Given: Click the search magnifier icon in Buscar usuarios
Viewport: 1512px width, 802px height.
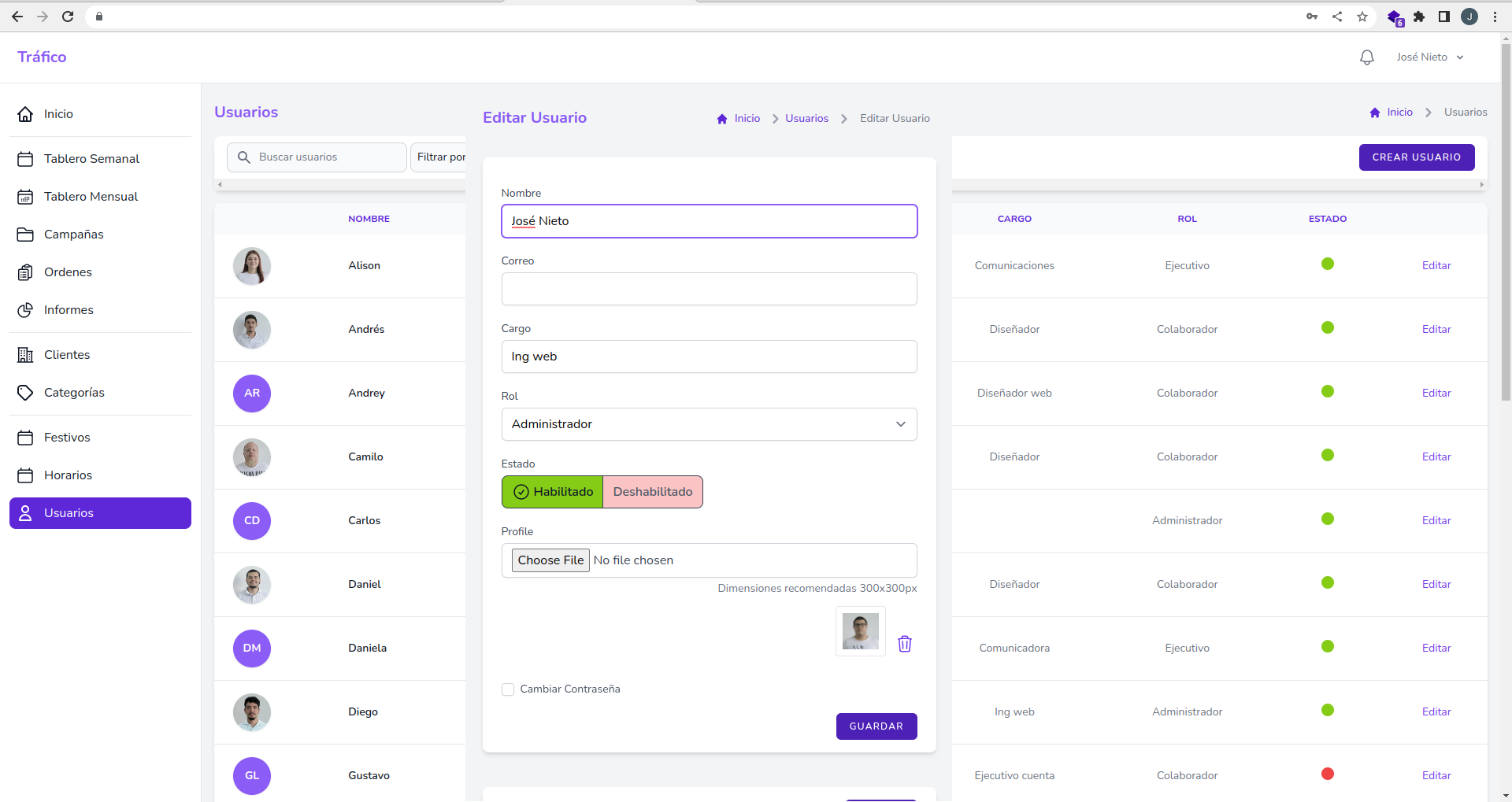Looking at the screenshot, I should (x=244, y=157).
